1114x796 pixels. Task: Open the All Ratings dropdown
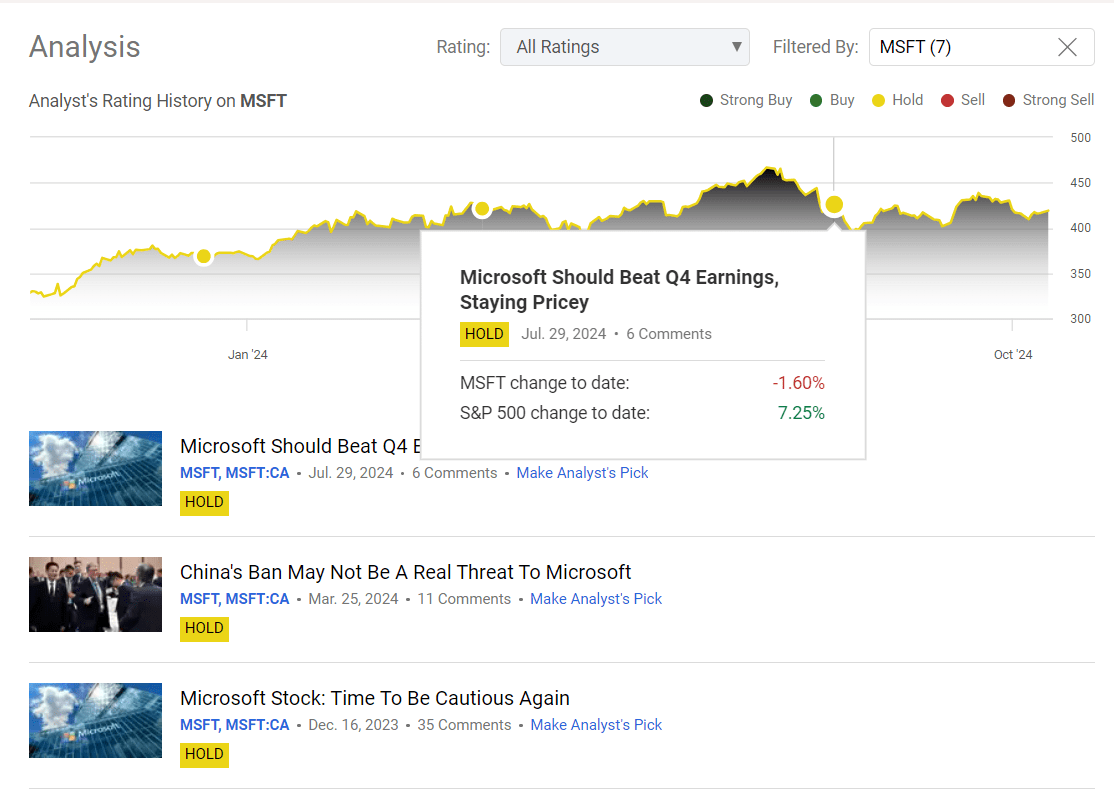(624, 47)
